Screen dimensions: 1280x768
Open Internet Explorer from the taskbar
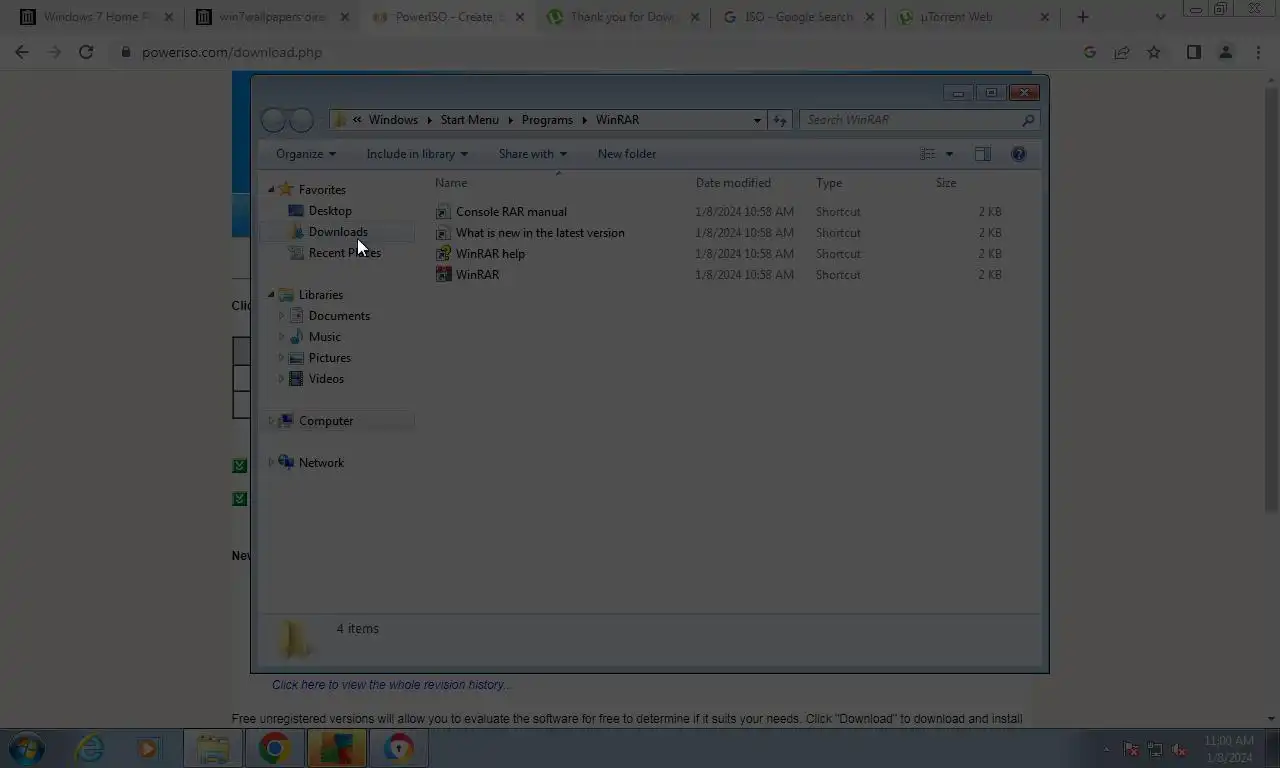coord(90,748)
